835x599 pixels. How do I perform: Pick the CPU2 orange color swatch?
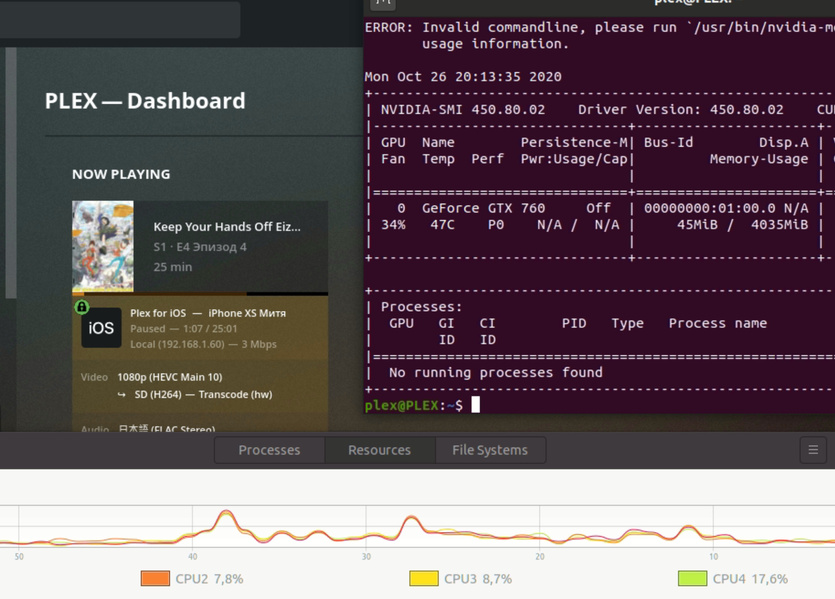pyautogui.click(x=155, y=578)
